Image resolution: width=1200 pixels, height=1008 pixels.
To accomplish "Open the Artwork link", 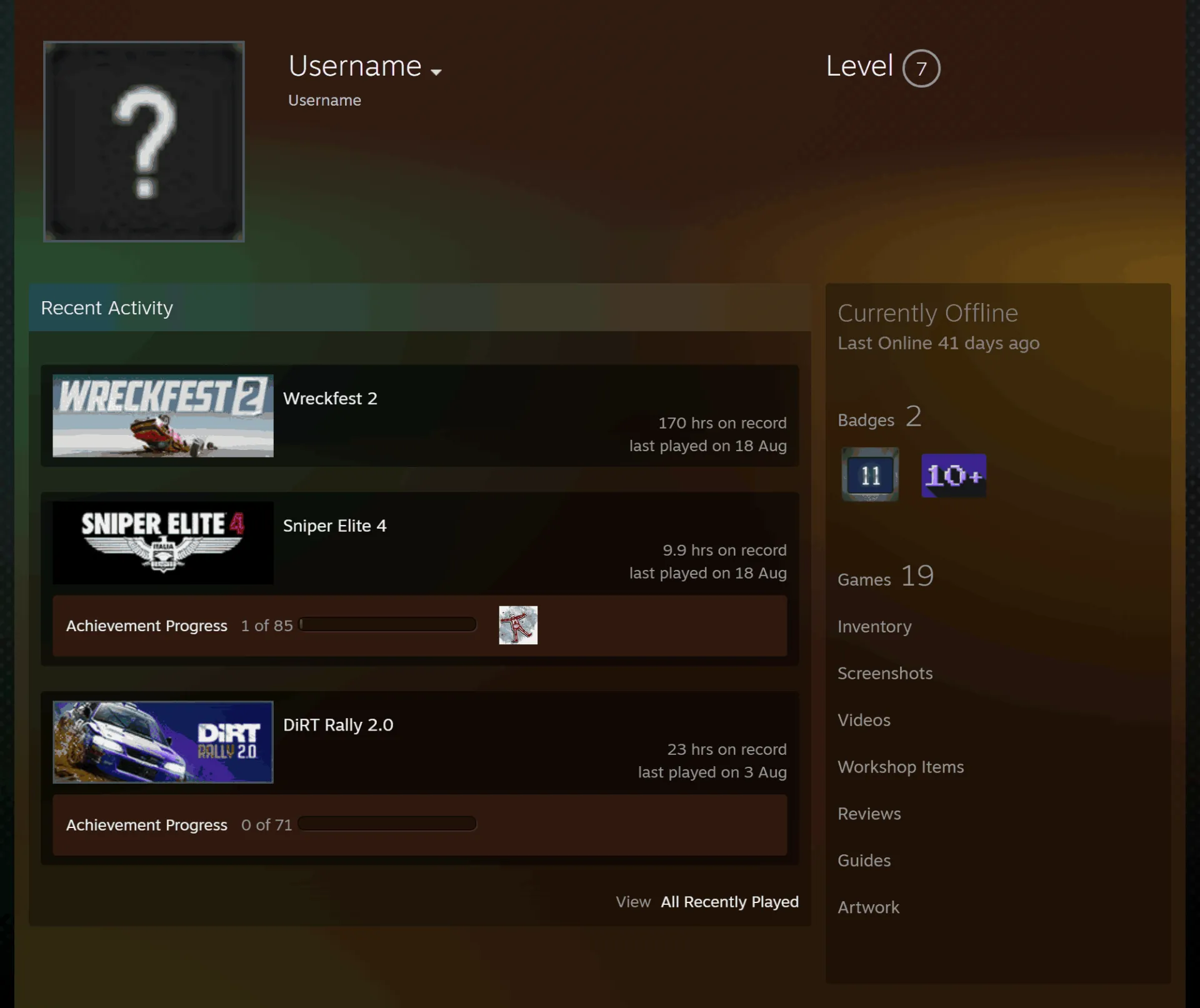I will tap(868, 907).
